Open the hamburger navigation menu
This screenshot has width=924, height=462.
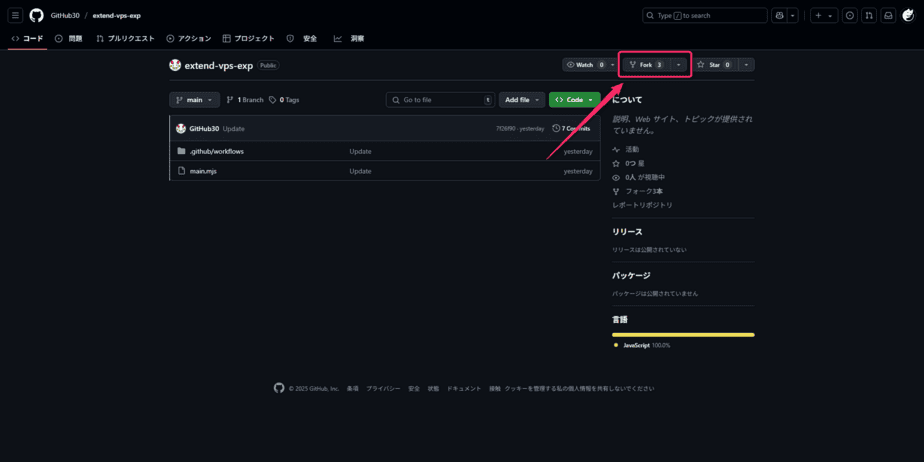(15, 15)
